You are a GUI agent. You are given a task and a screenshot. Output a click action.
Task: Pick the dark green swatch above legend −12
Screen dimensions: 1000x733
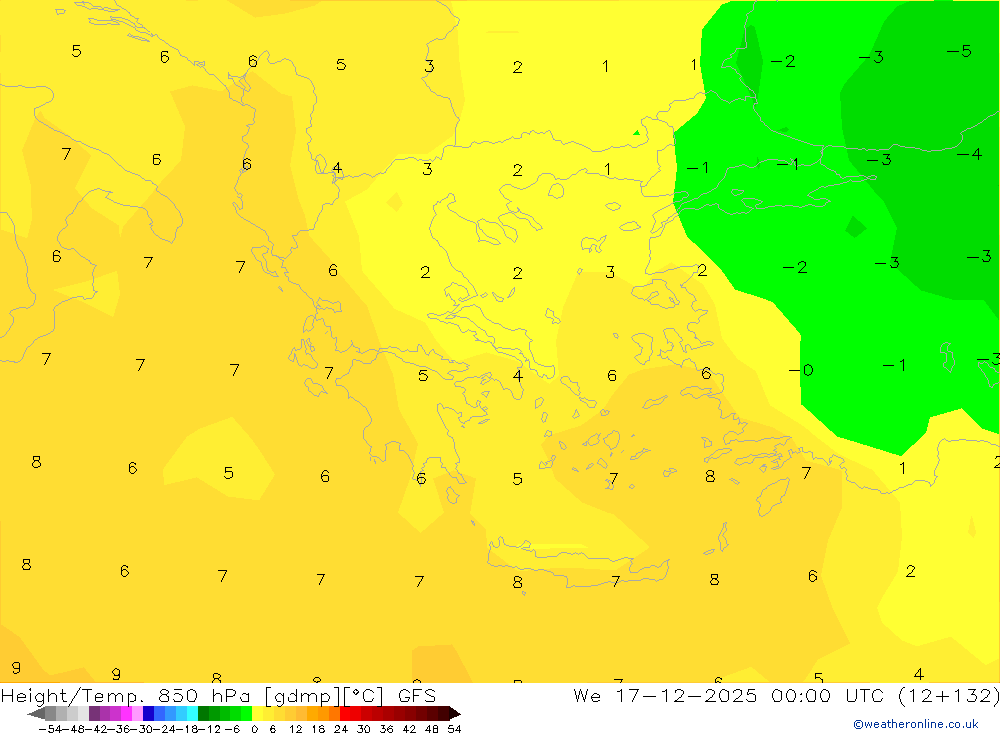(203, 713)
